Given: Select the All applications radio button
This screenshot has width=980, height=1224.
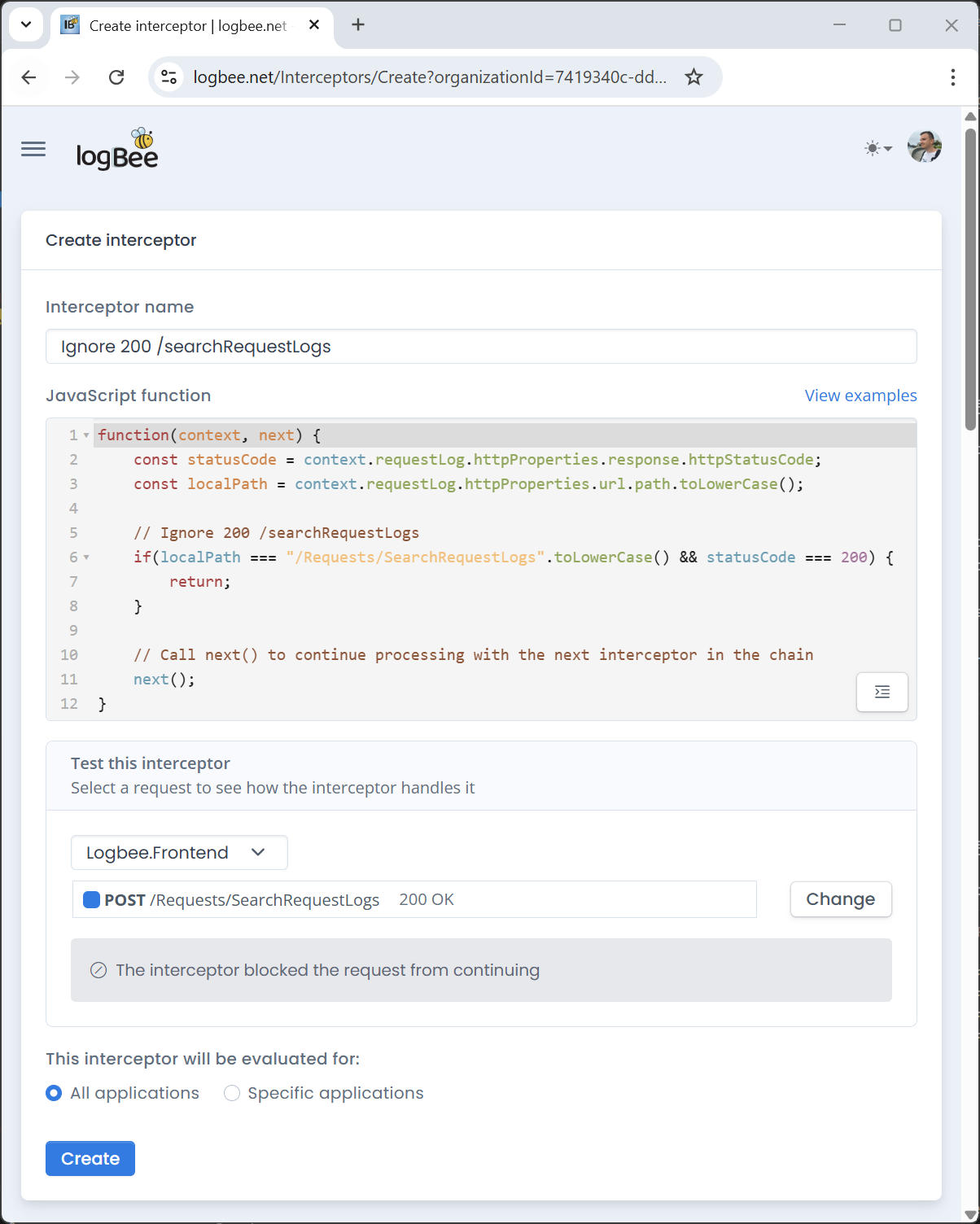Looking at the screenshot, I should click(54, 1093).
